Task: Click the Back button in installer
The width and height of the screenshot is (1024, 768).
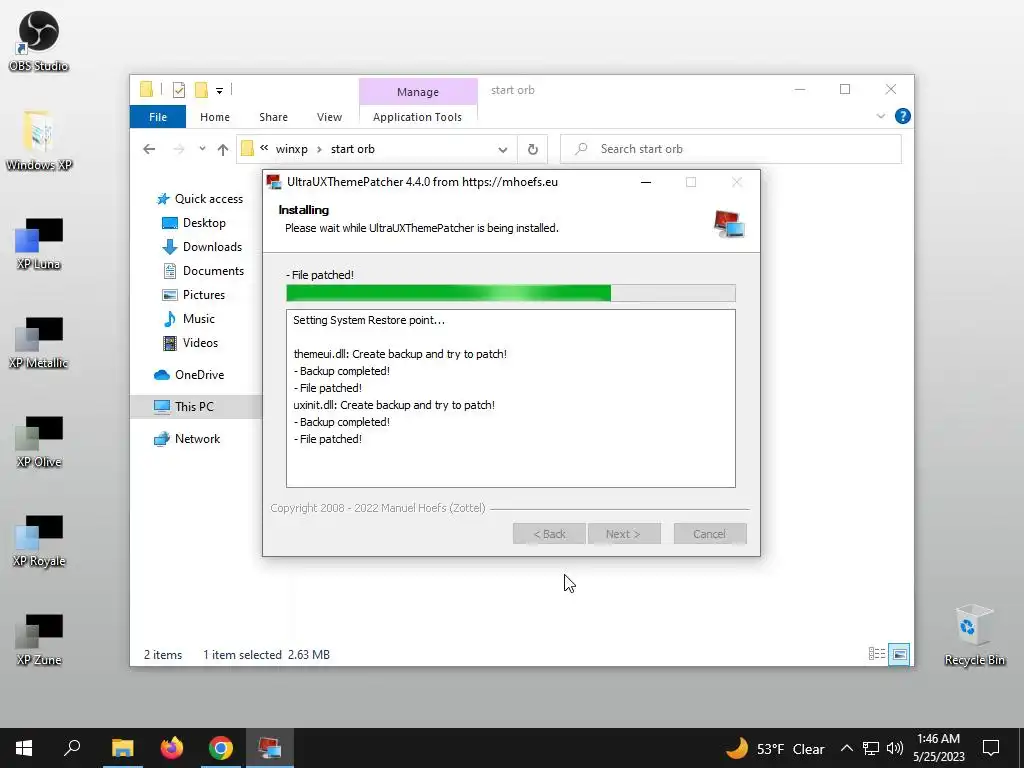Action: [x=549, y=534]
